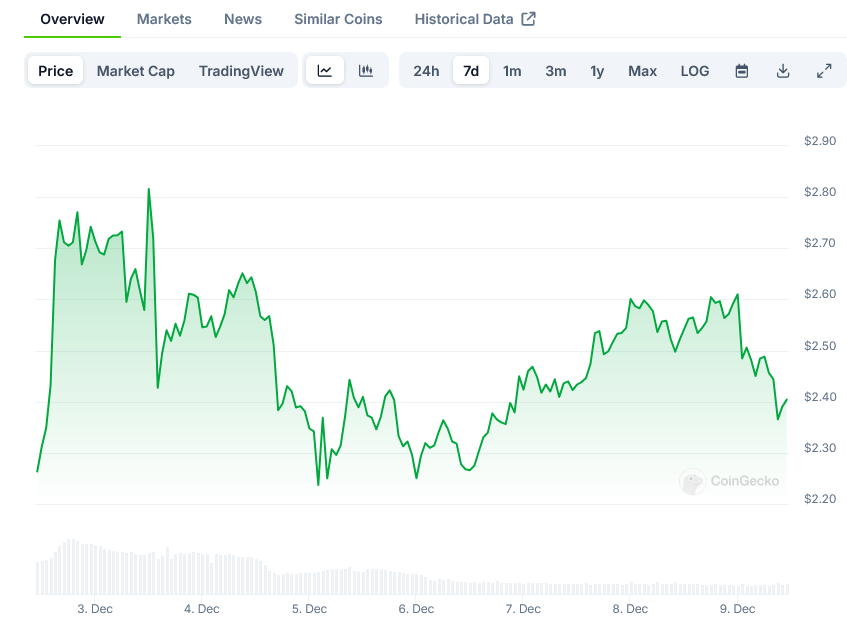Open the calendar date range picker

(x=742, y=71)
